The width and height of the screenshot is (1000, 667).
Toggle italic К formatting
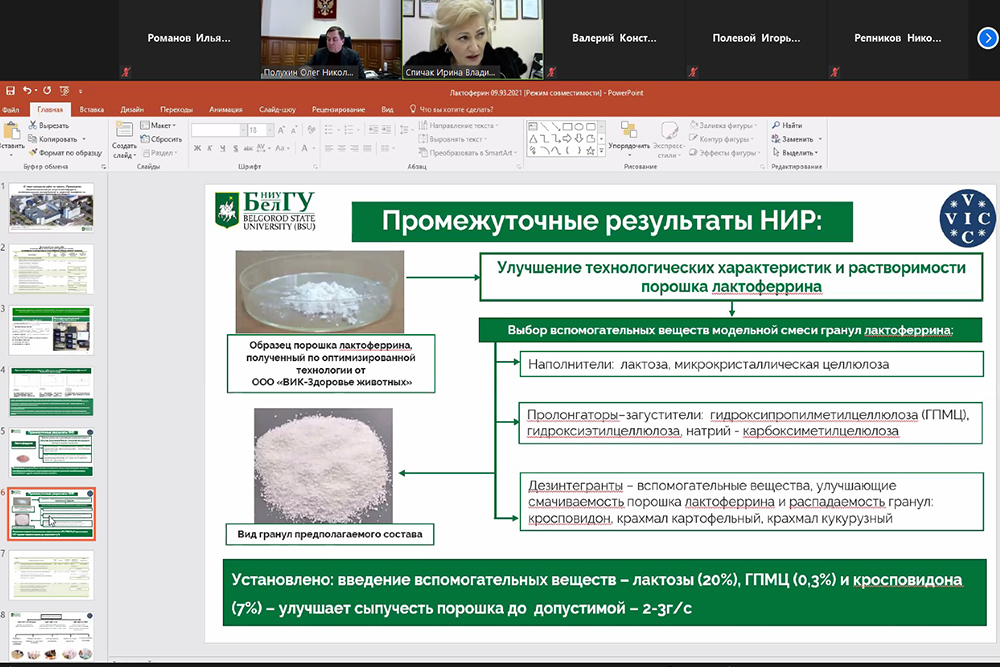210,149
